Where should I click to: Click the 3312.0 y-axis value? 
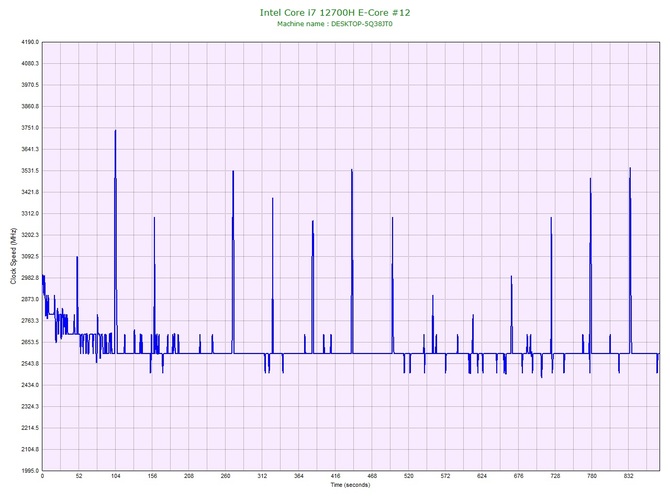tap(30, 214)
